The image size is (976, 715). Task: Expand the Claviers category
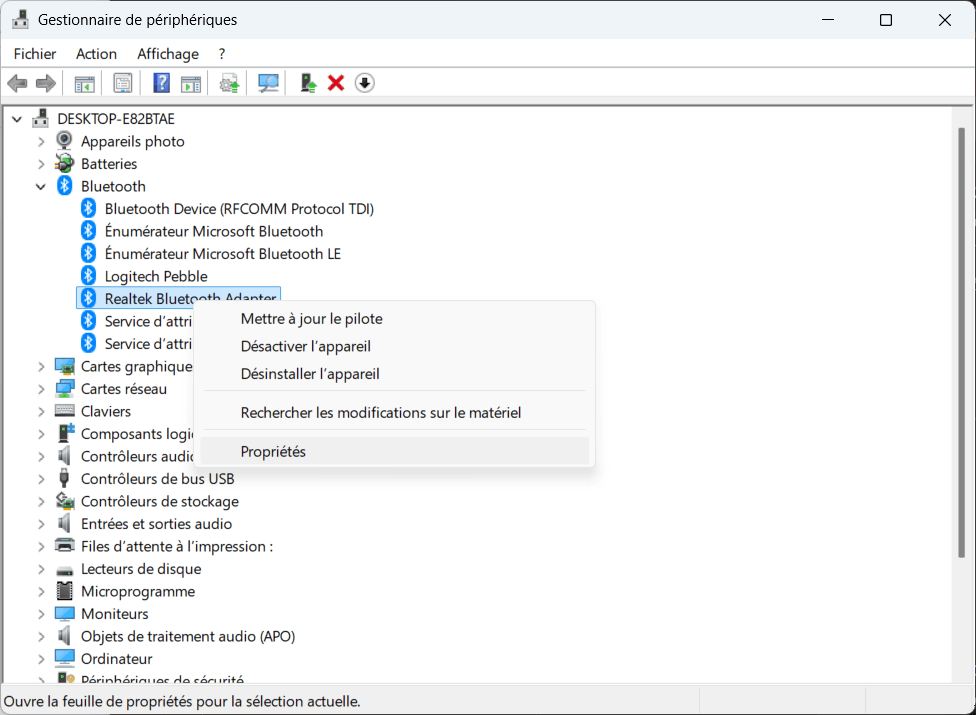click(41, 412)
